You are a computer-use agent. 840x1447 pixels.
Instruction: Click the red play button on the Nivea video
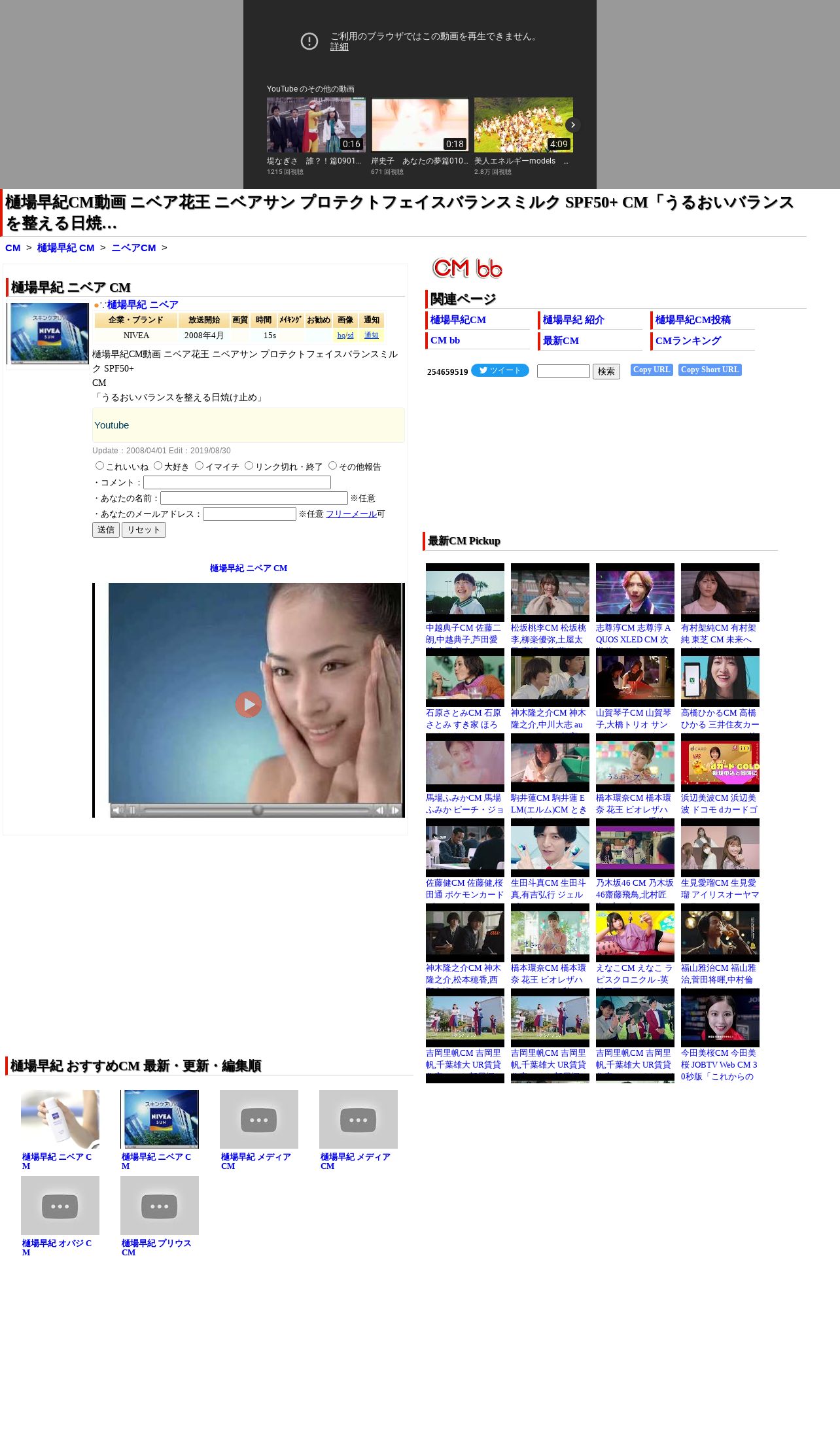[x=249, y=705]
